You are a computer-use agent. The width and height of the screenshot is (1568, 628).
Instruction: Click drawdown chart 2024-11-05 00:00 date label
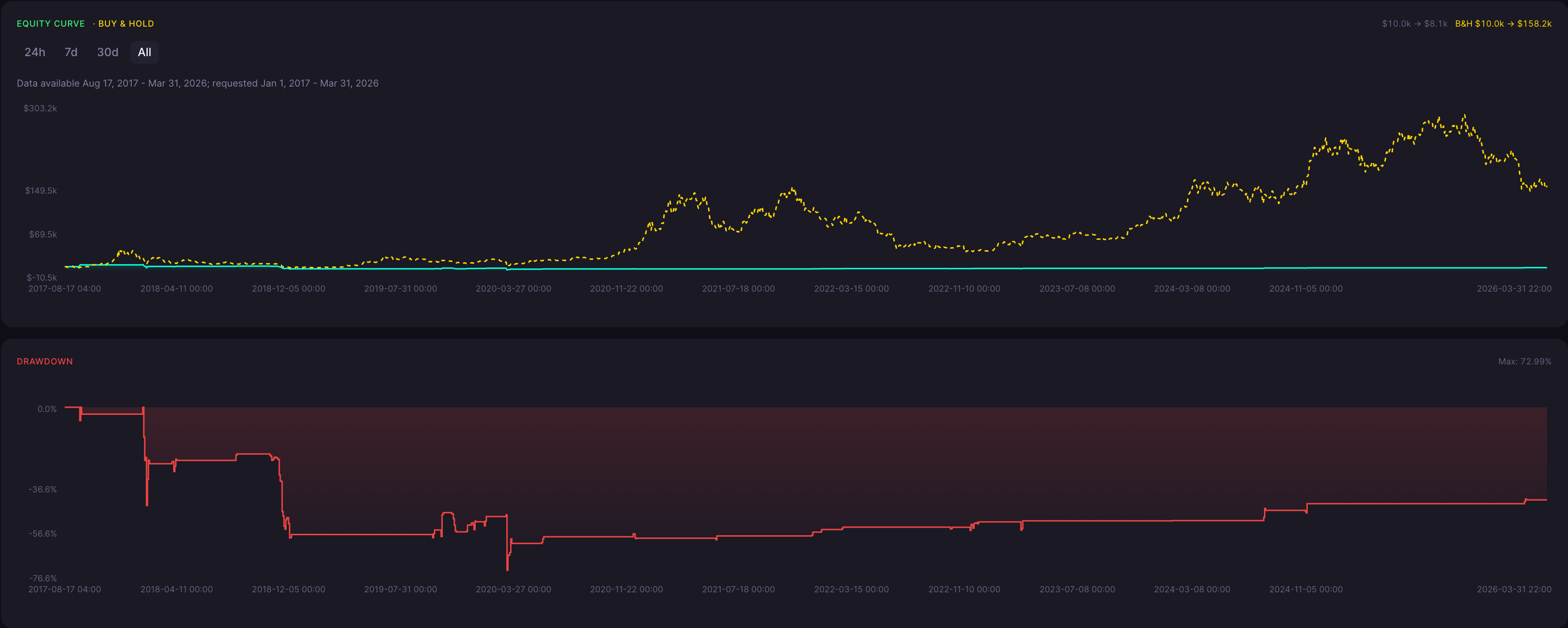point(1306,589)
